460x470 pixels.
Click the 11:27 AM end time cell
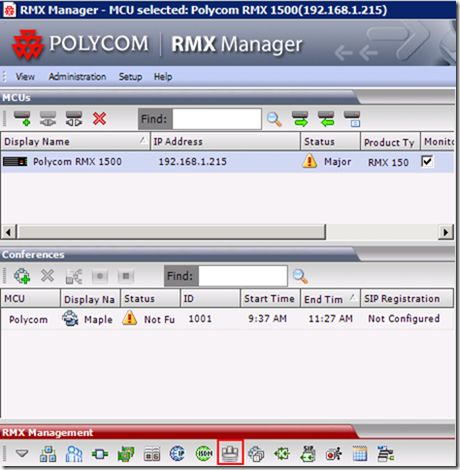pyautogui.click(x=330, y=319)
